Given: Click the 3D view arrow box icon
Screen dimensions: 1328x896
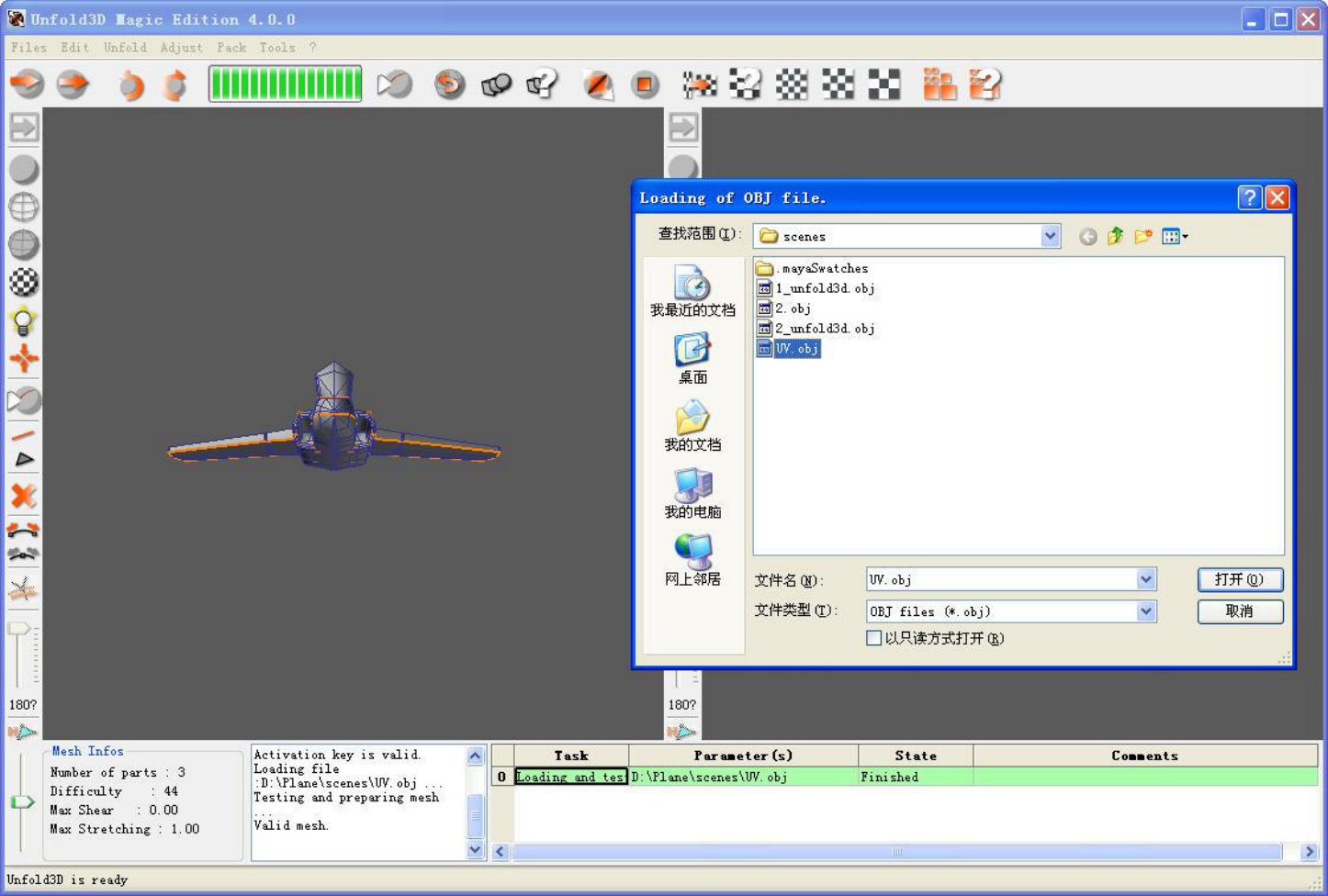Looking at the screenshot, I should click(x=24, y=128).
